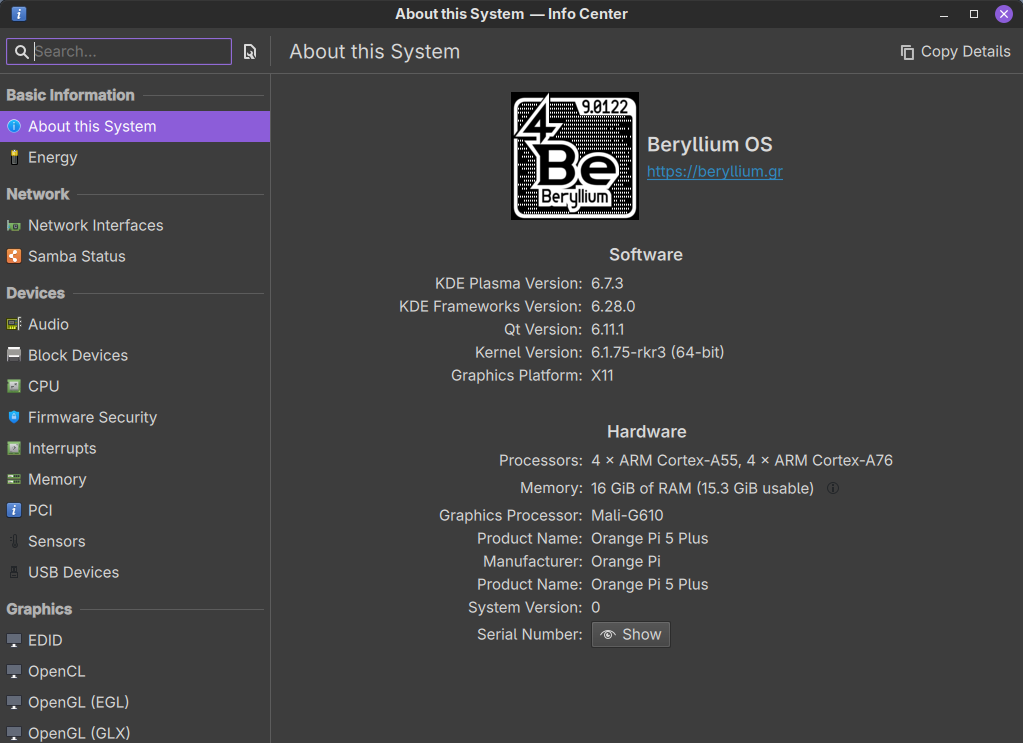The width and height of the screenshot is (1023, 743).
Task: Click the USB Devices plug icon
Action: point(14,572)
